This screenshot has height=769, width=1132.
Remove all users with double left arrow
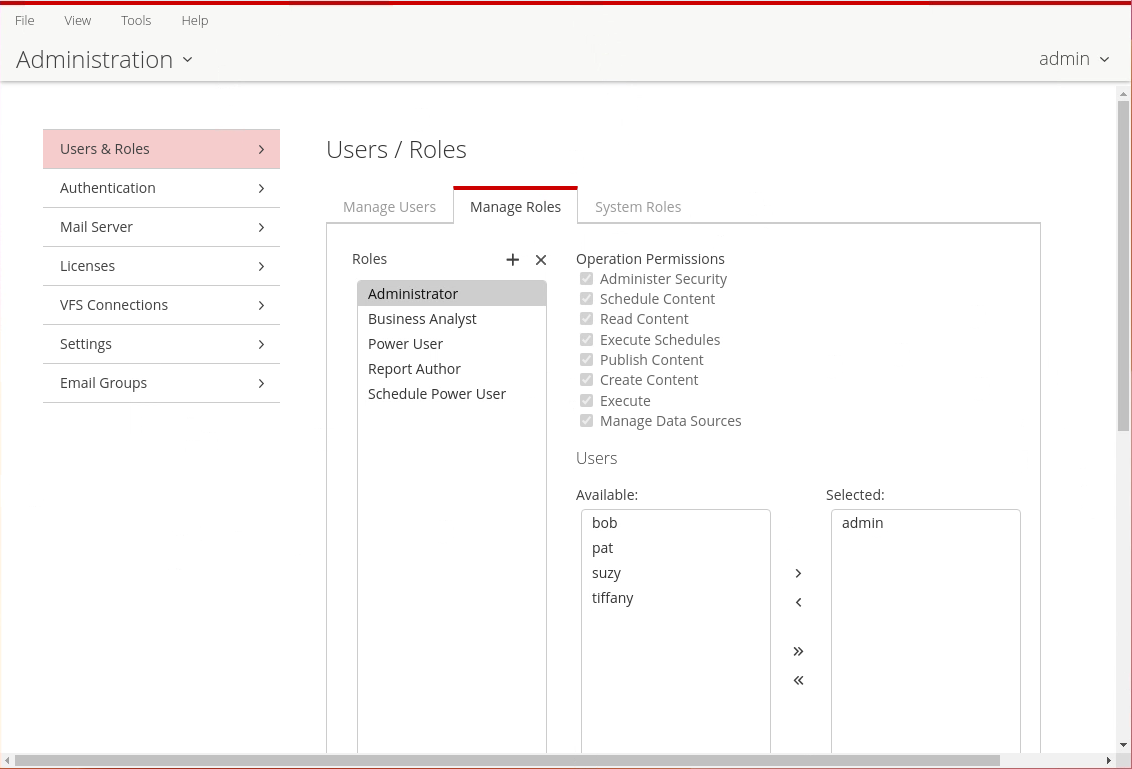[x=798, y=681]
